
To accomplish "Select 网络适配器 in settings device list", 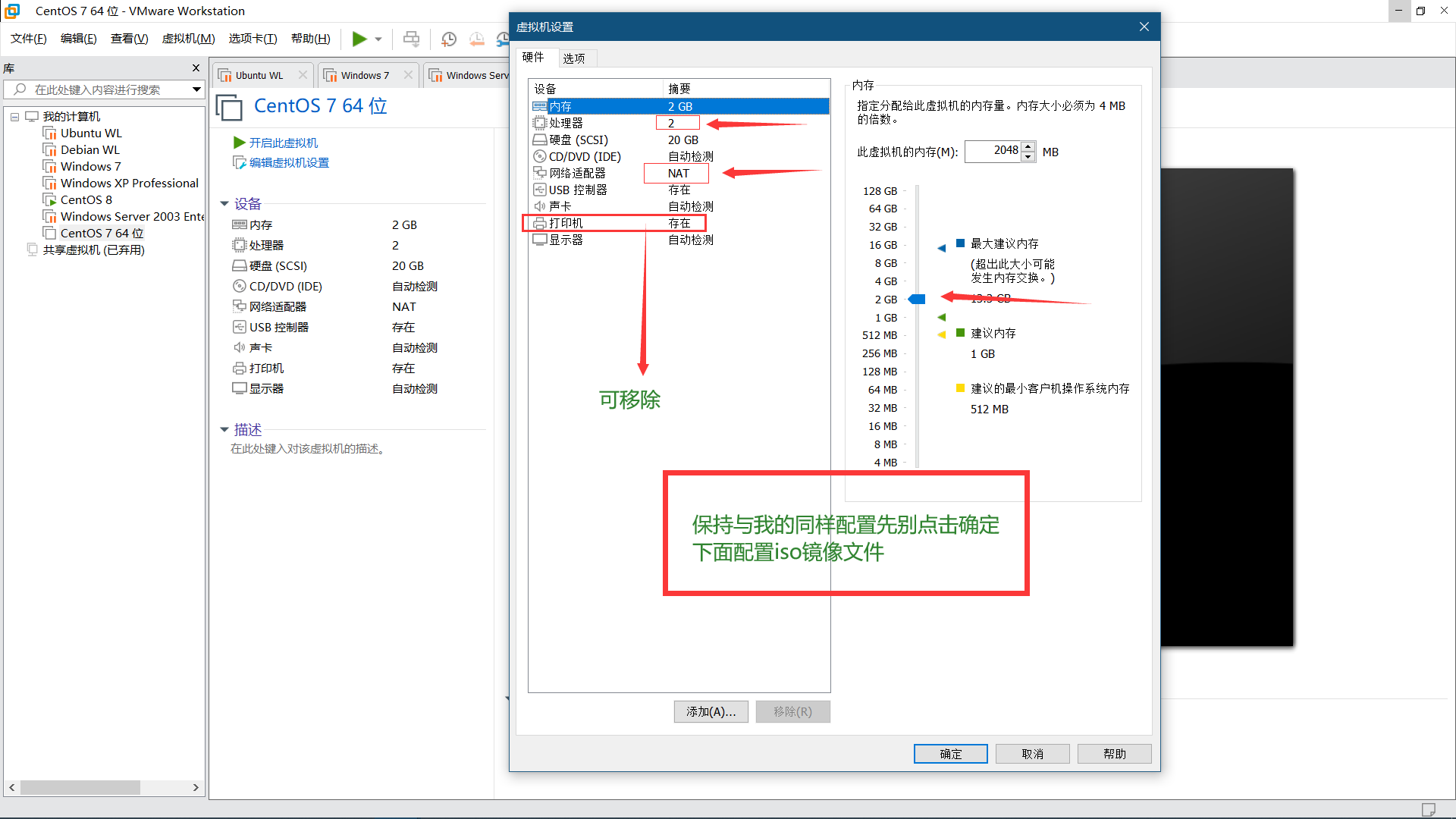I will pos(679,173).
